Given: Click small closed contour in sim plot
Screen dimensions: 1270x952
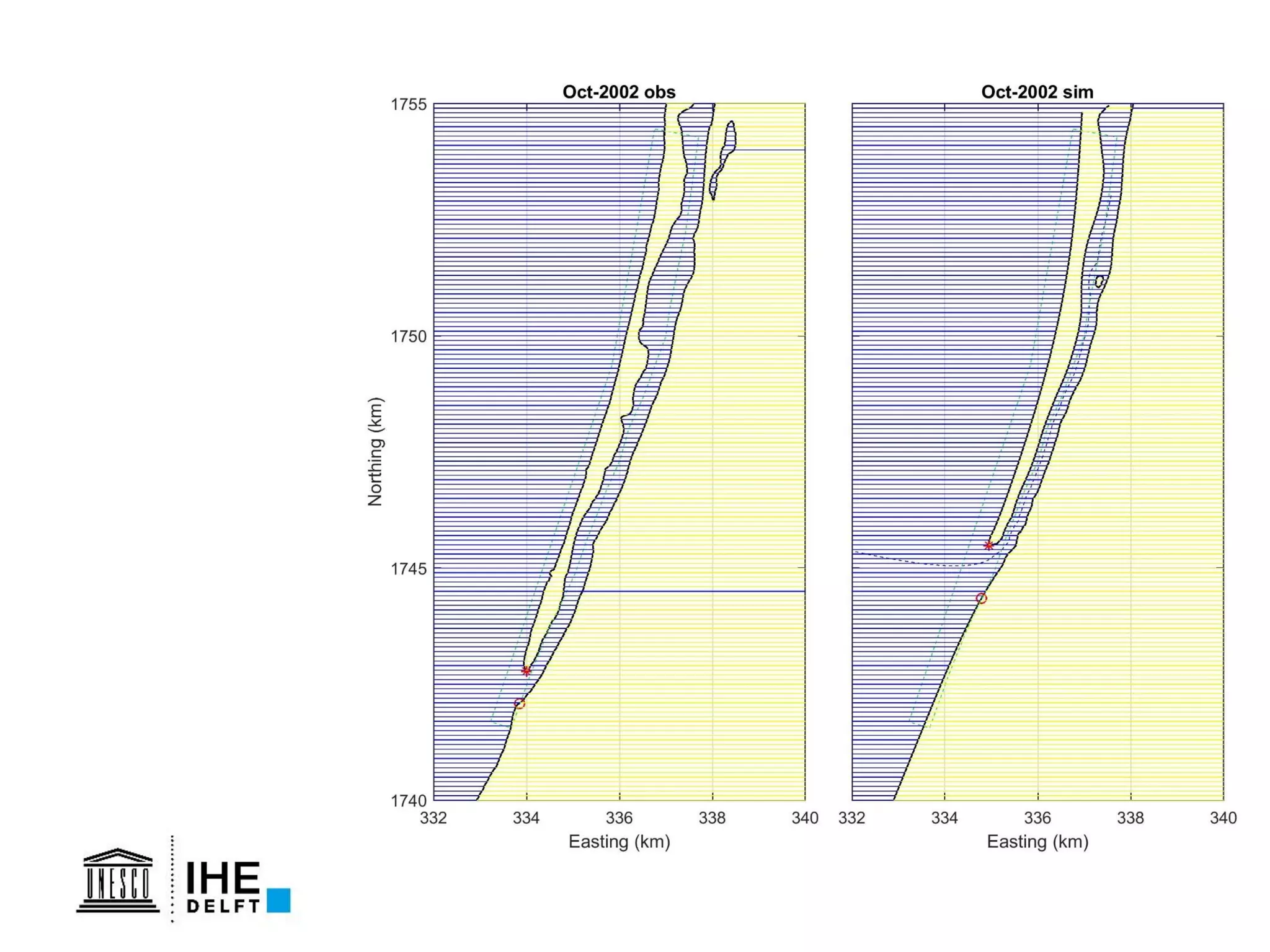Looking at the screenshot, I should click(x=1099, y=282).
